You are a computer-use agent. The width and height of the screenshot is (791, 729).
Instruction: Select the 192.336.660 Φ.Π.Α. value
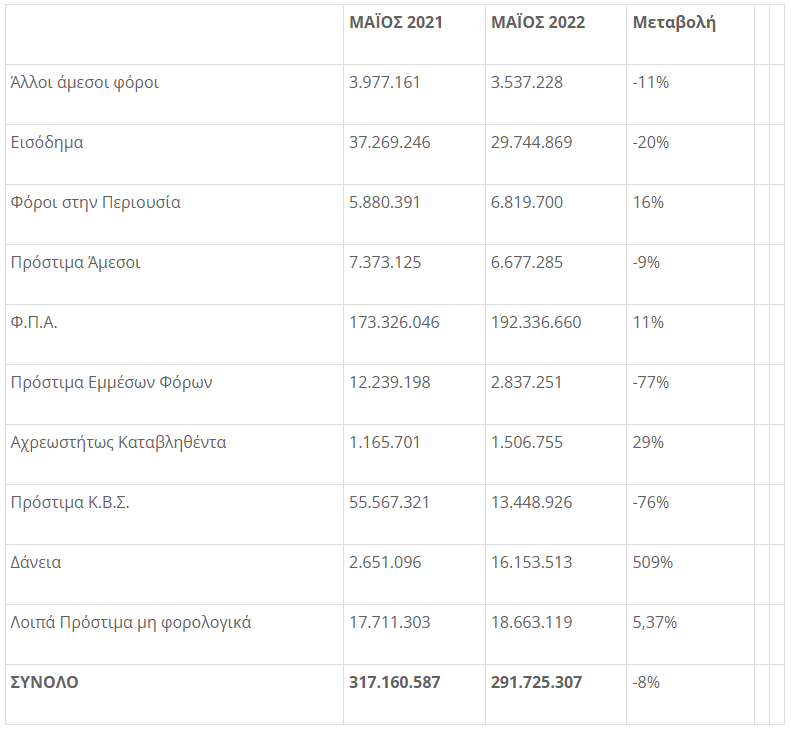[536, 322]
